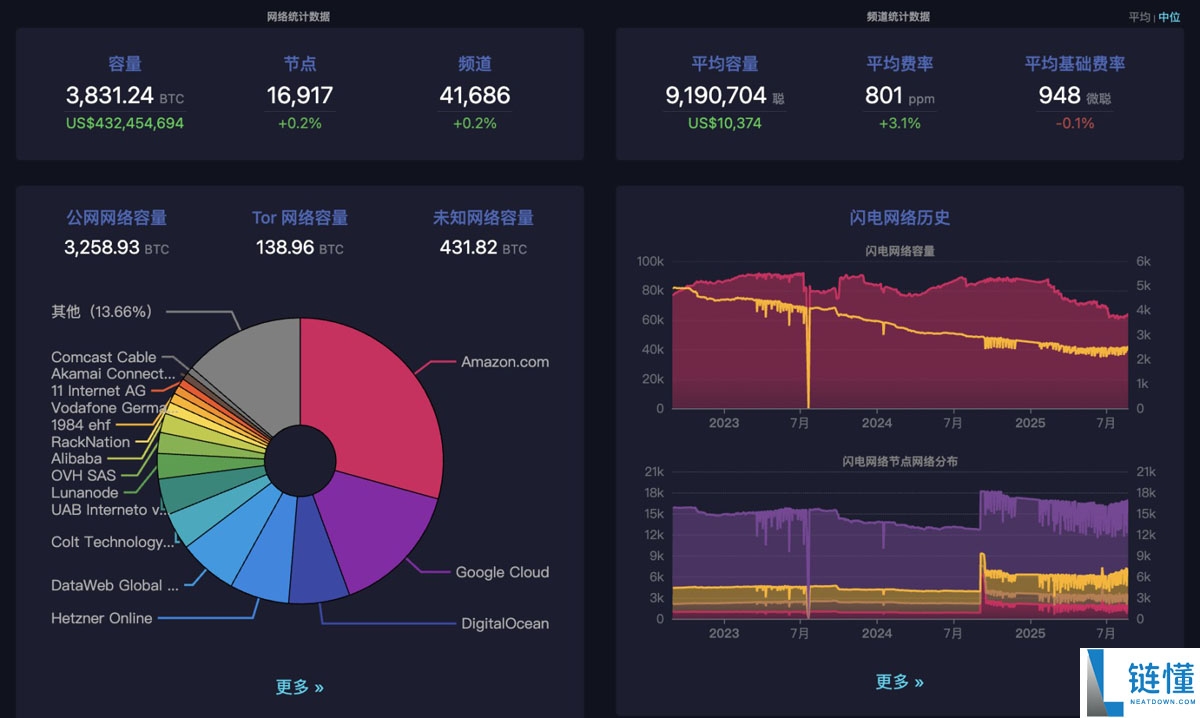
Task: Select the DigitalOcean label on the chart
Action: pos(505,622)
